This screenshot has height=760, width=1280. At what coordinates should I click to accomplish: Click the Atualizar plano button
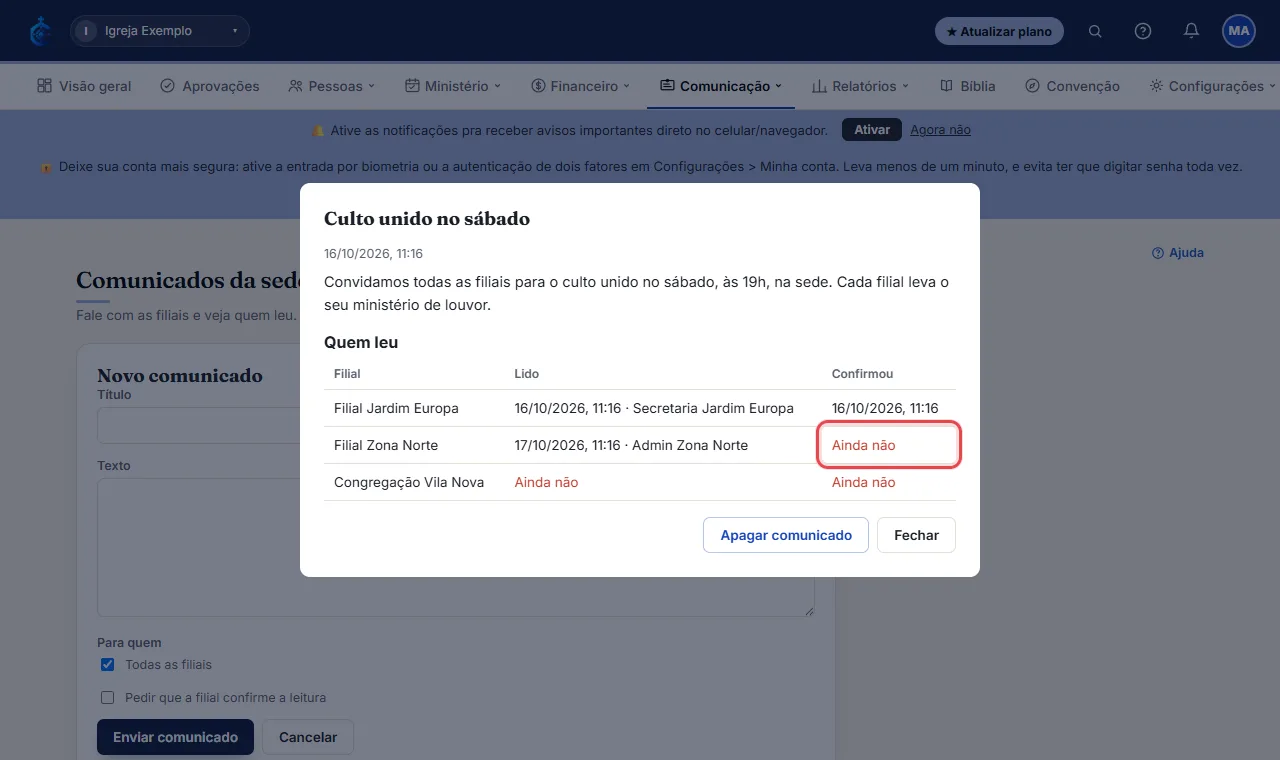[x=999, y=31]
